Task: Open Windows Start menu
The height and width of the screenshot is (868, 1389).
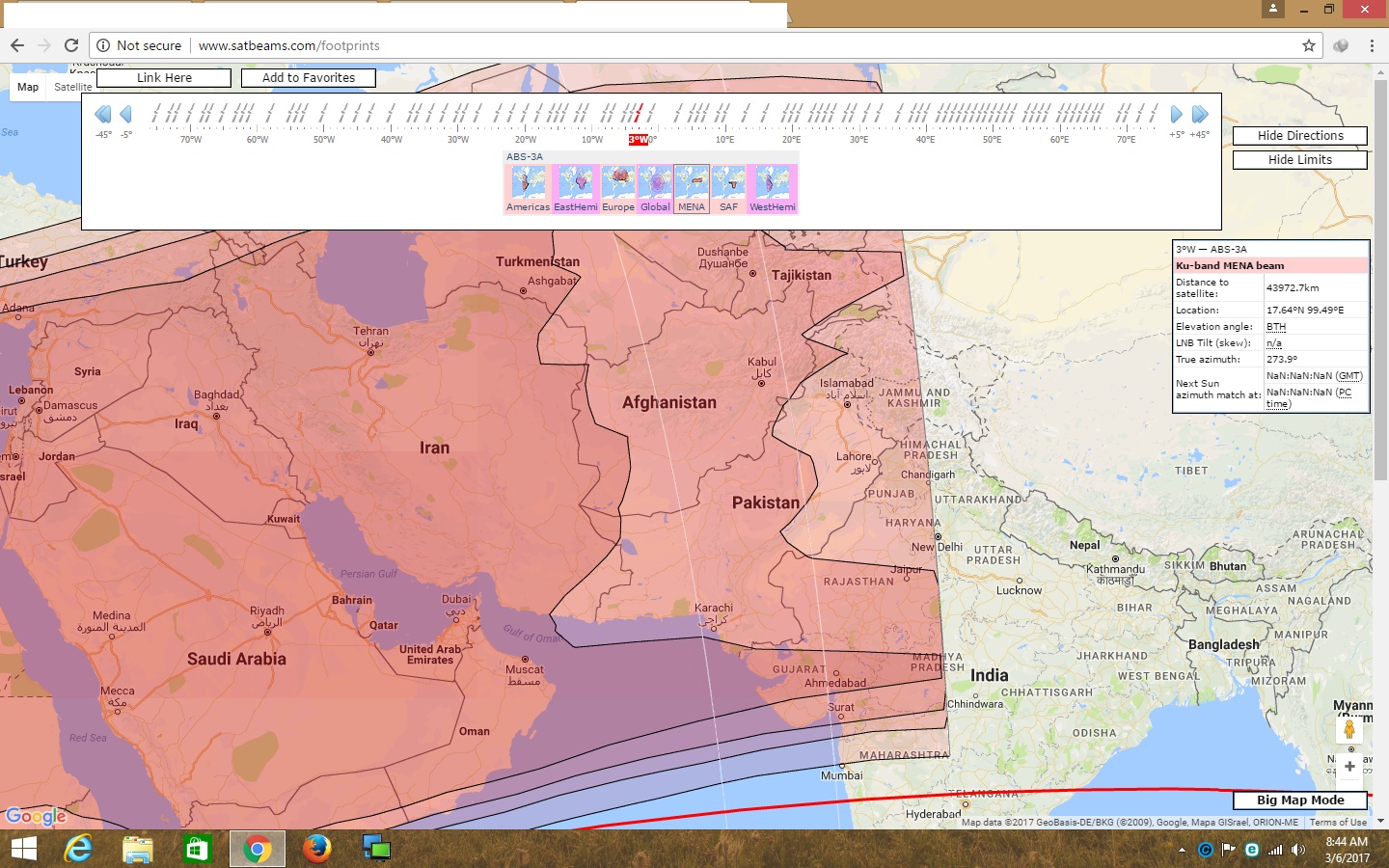Action: (x=23, y=849)
